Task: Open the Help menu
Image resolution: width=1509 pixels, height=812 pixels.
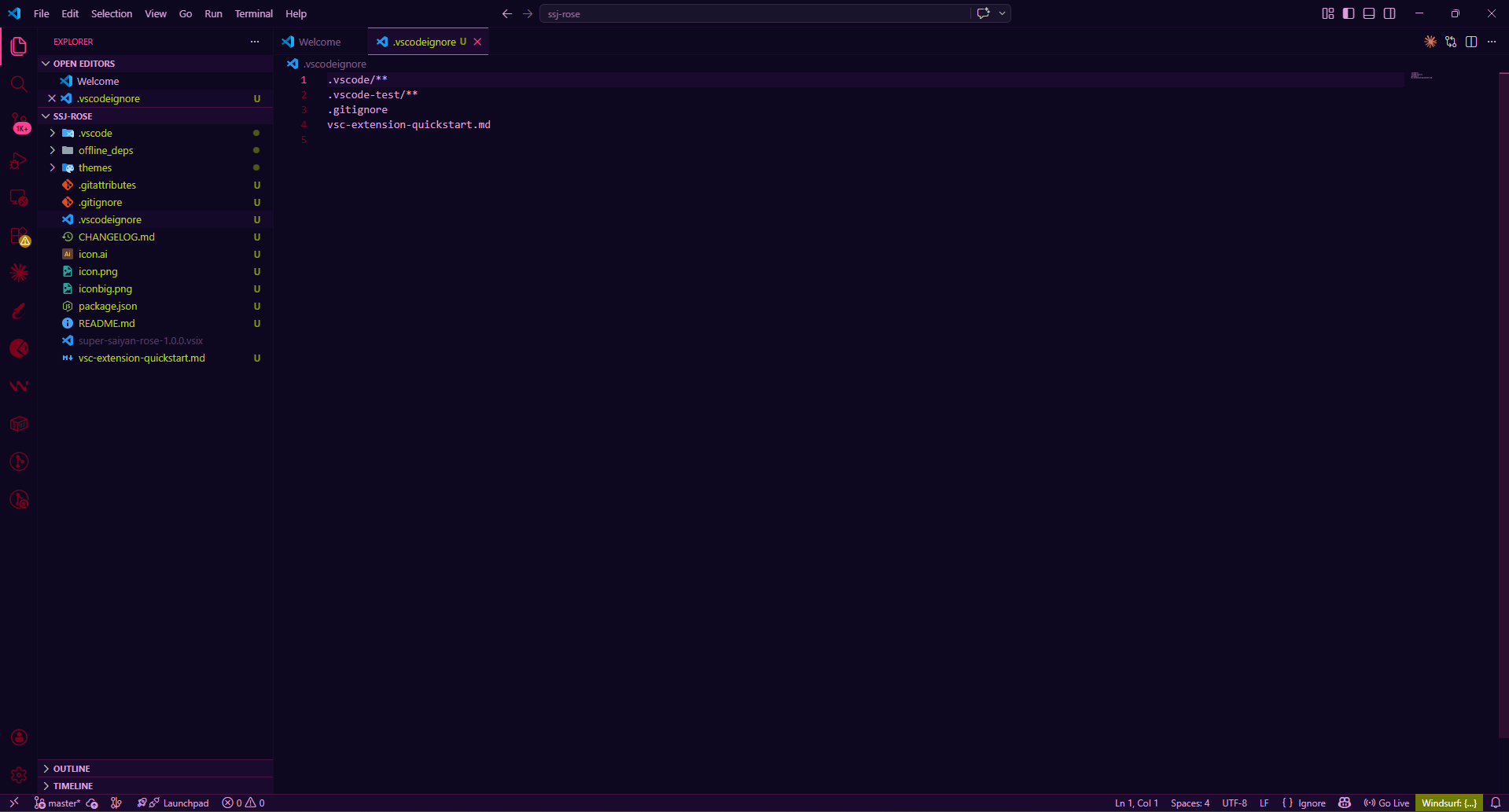Action: pyautogui.click(x=296, y=13)
